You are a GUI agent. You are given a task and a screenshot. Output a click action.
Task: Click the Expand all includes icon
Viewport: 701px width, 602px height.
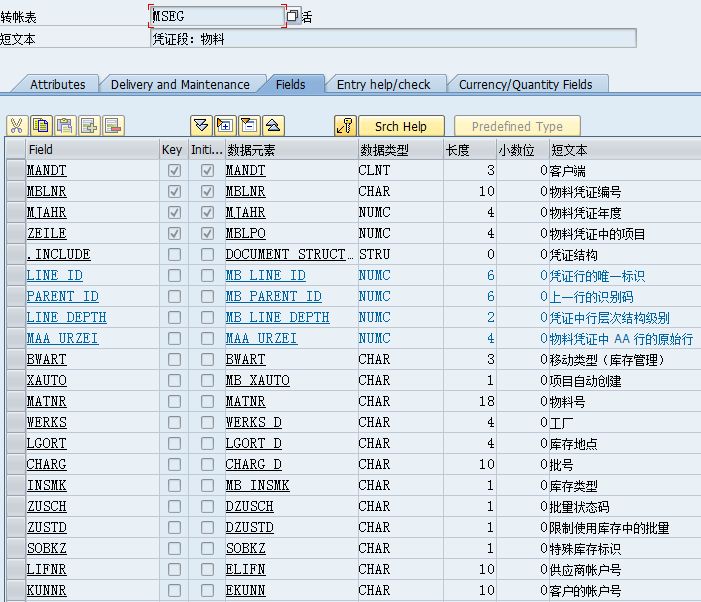coord(201,126)
